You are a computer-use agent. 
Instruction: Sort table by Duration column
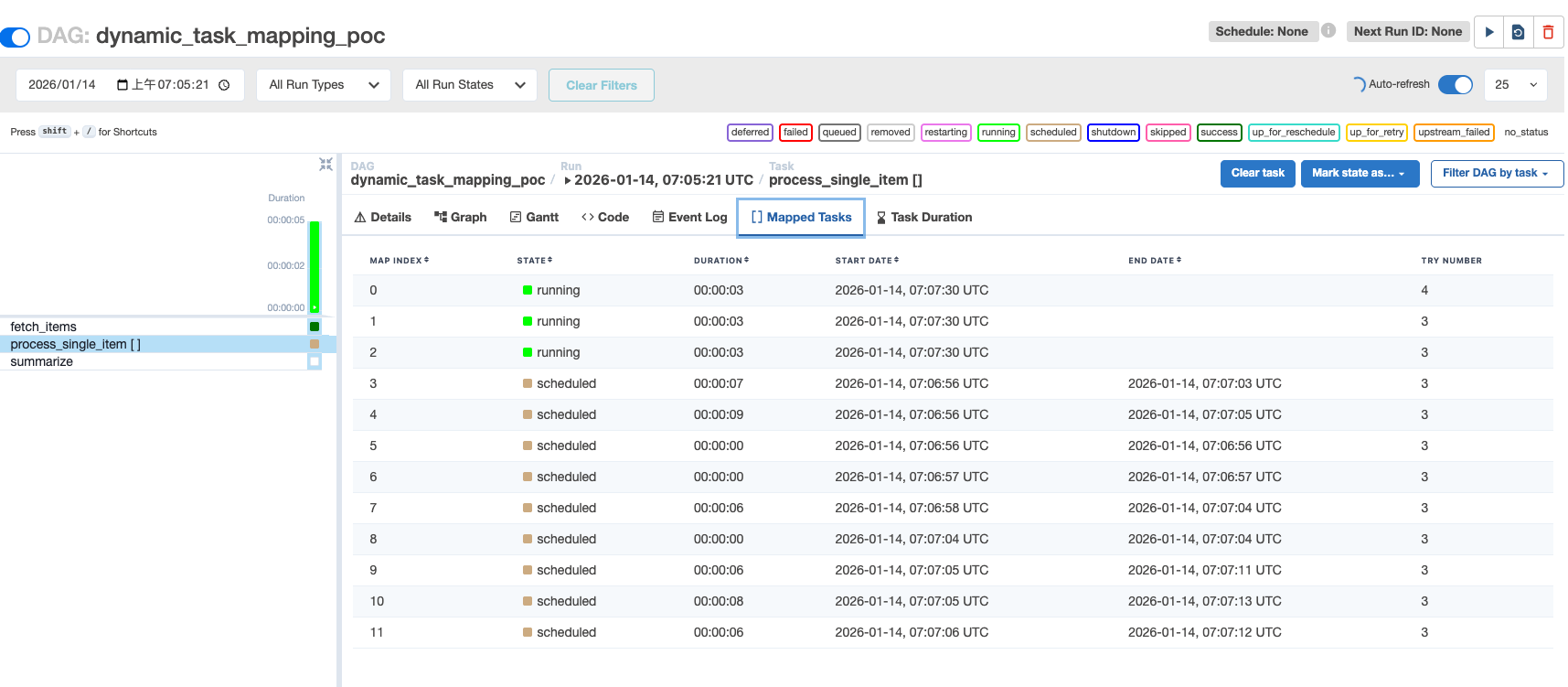point(720,261)
